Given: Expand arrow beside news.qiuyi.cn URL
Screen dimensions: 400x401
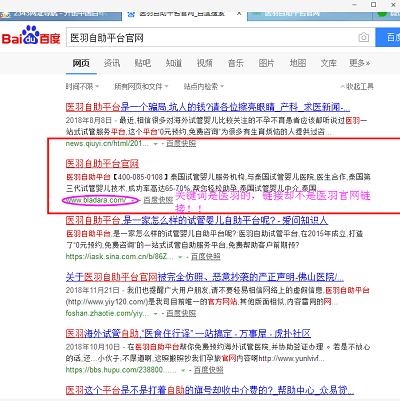Looking at the screenshot, I should click(x=155, y=144).
